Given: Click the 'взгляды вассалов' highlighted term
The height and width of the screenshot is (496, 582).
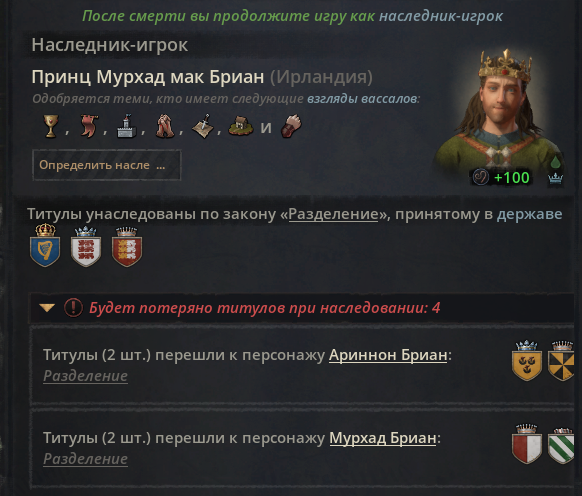Looking at the screenshot, I should [x=362, y=99].
